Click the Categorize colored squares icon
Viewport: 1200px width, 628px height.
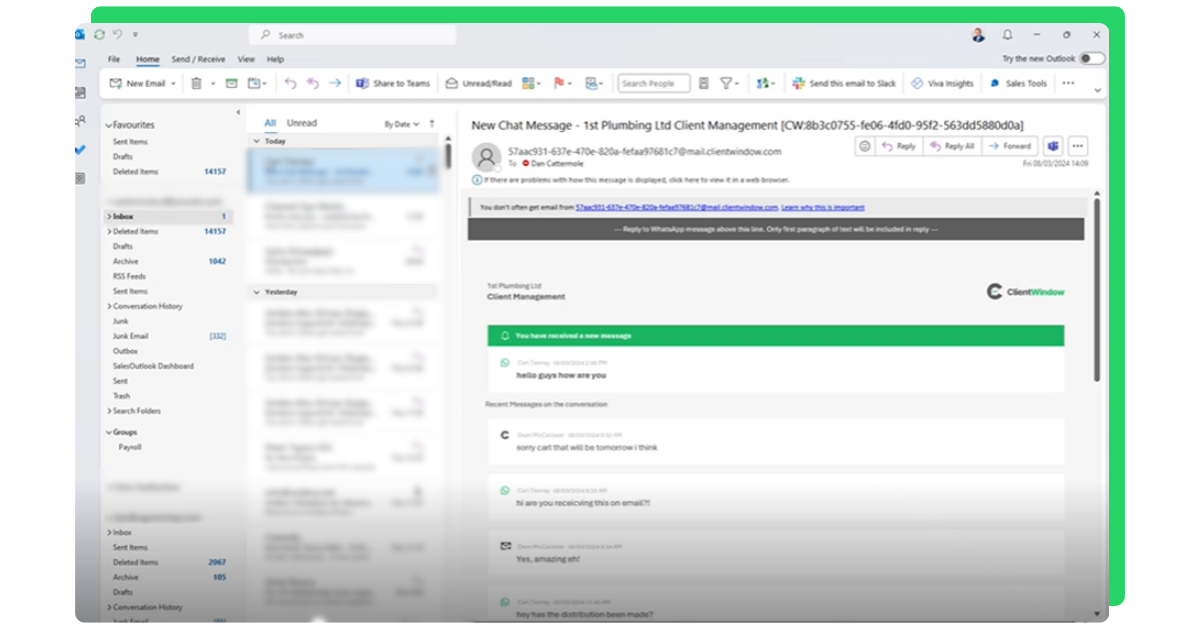[527, 84]
